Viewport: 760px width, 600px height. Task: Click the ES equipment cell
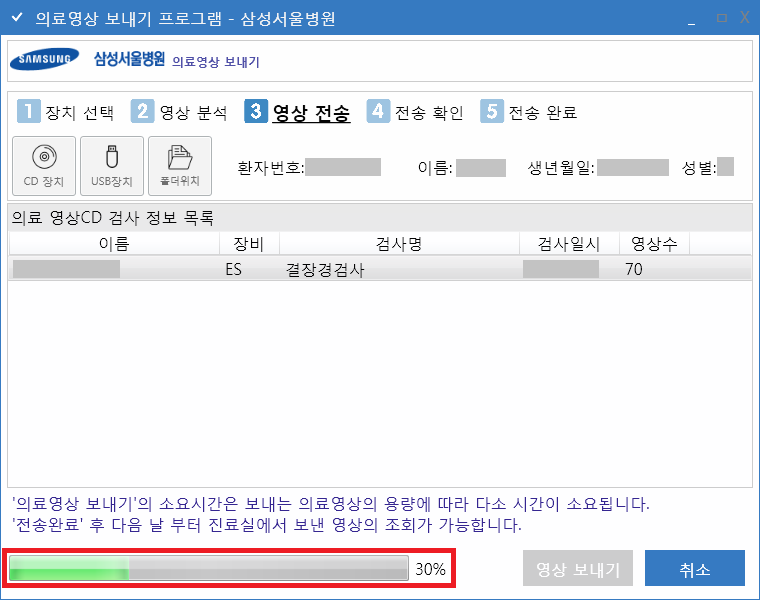tap(234, 269)
